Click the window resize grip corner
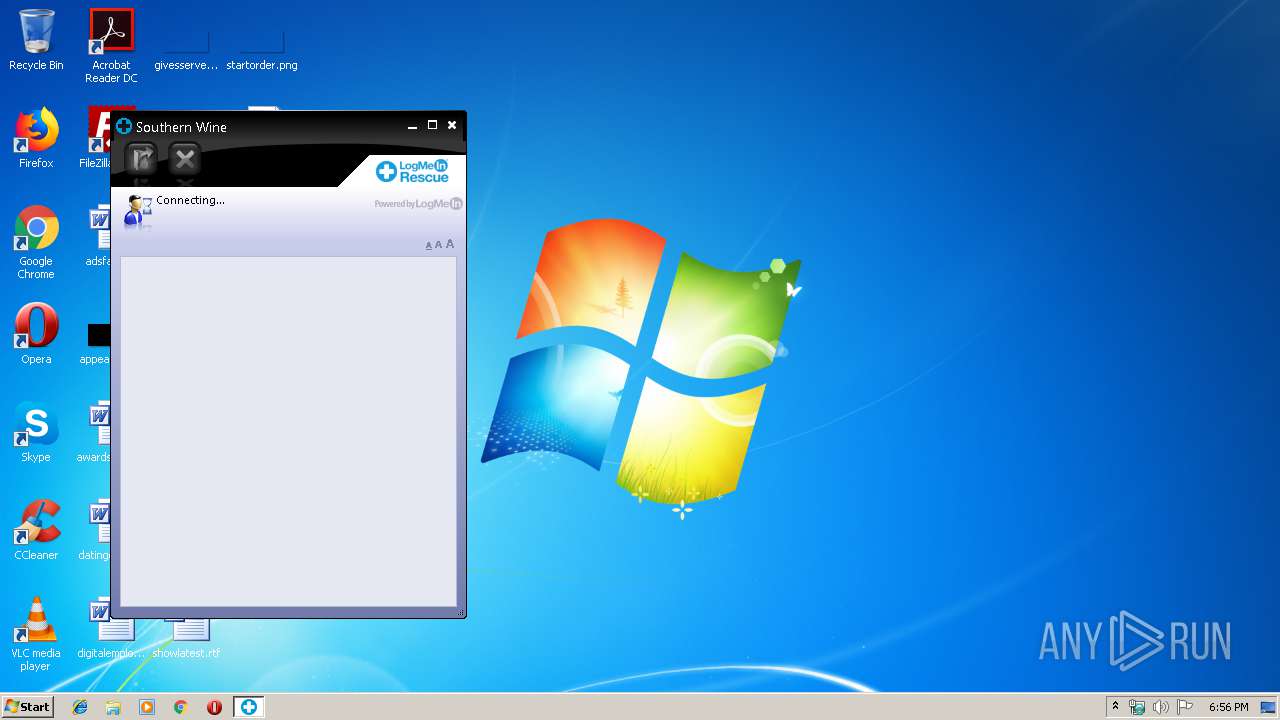Image resolution: width=1280 pixels, height=720 pixels. (x=461, y=613)
